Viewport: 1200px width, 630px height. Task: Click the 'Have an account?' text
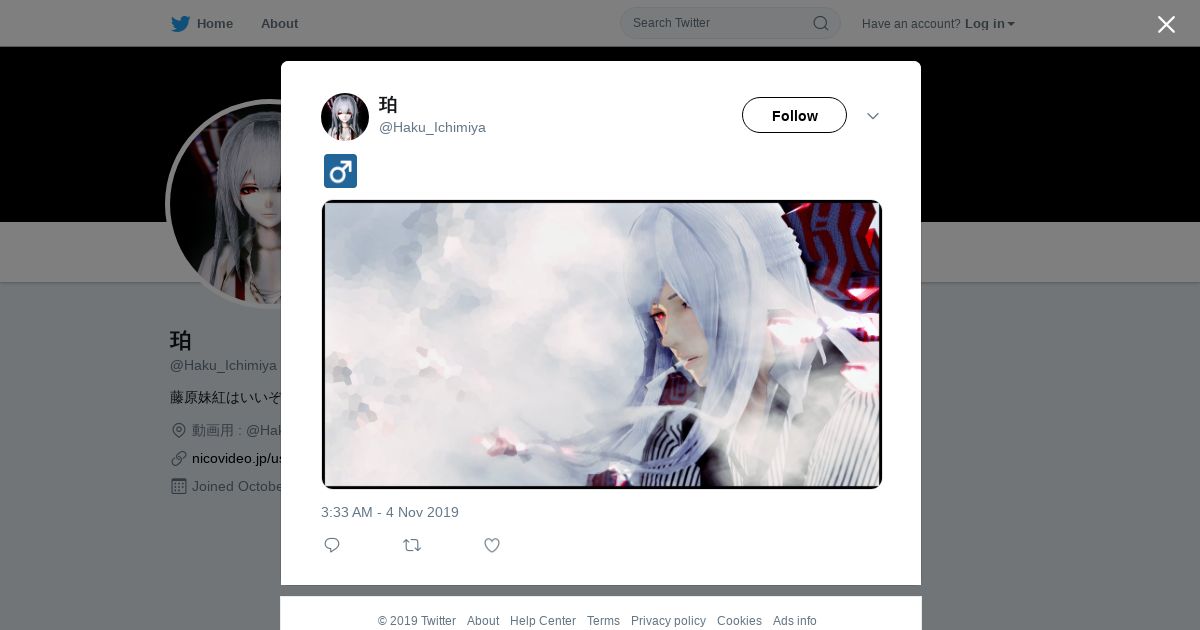[911, 24]
